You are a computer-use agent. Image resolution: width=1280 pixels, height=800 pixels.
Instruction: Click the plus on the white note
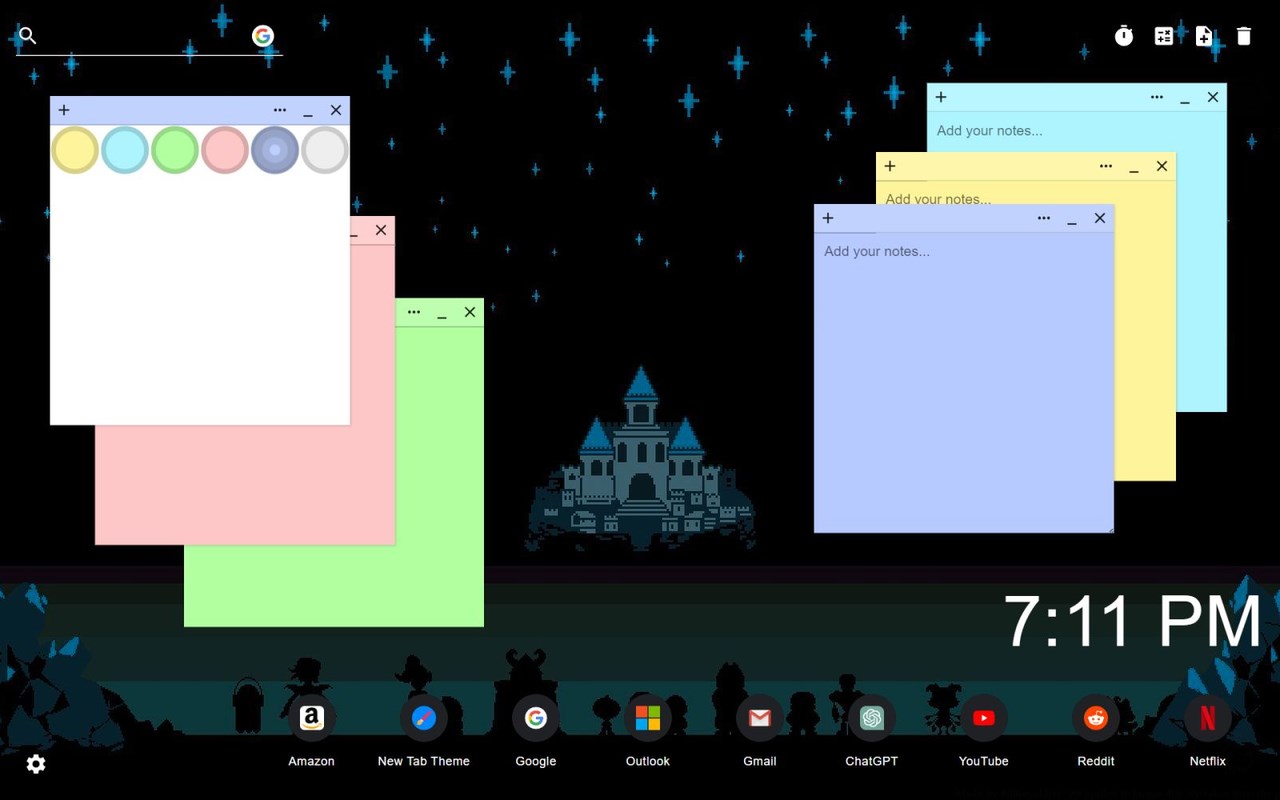[64, 110]
